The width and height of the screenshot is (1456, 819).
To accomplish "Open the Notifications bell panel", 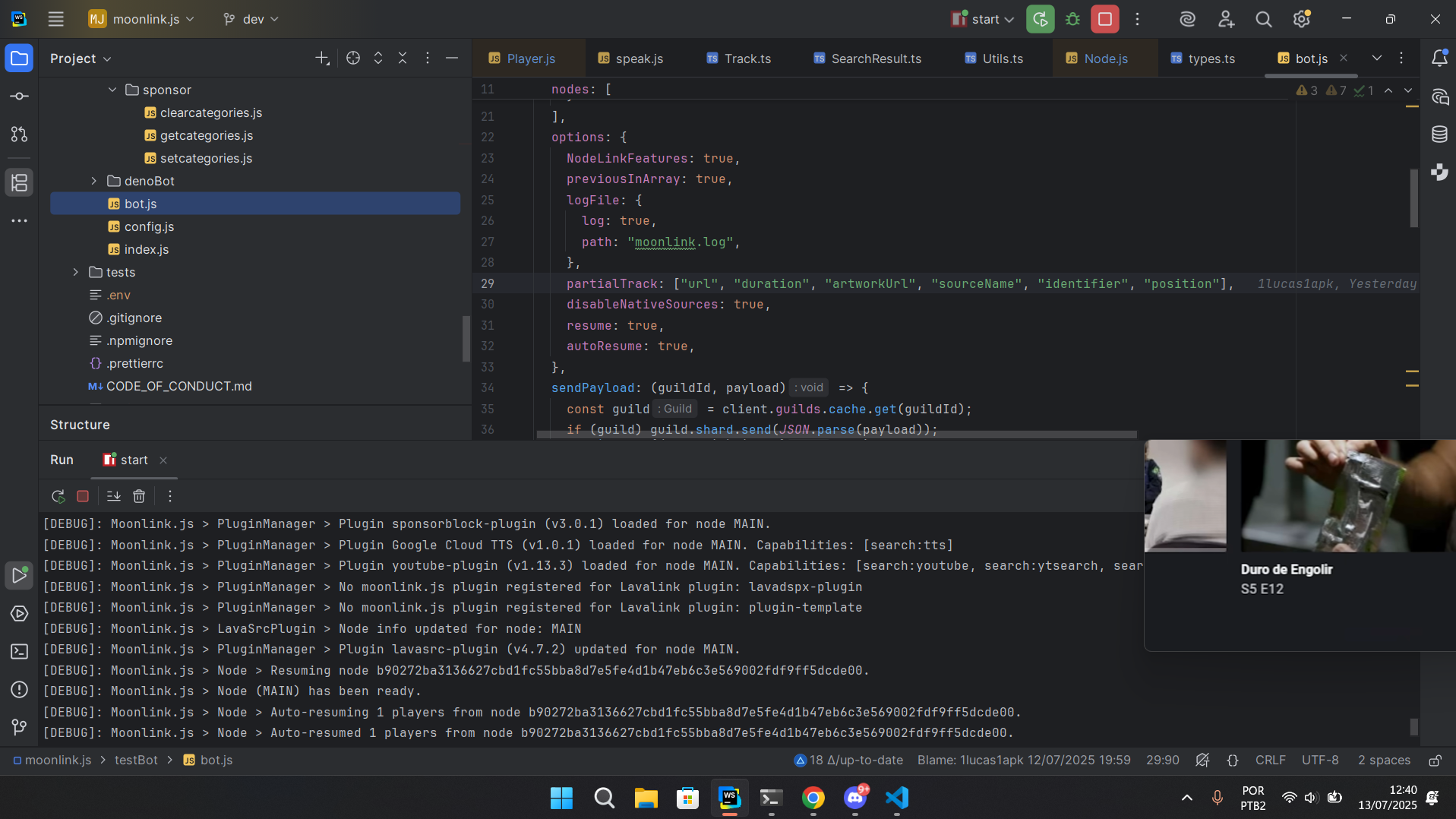I will (1439, 58).
